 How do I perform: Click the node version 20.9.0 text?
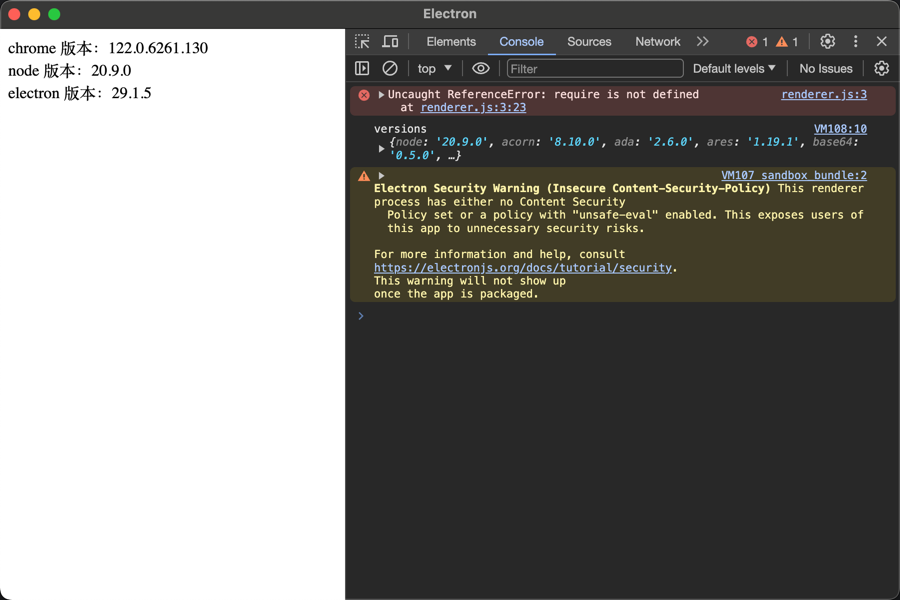tap(69, 71)
